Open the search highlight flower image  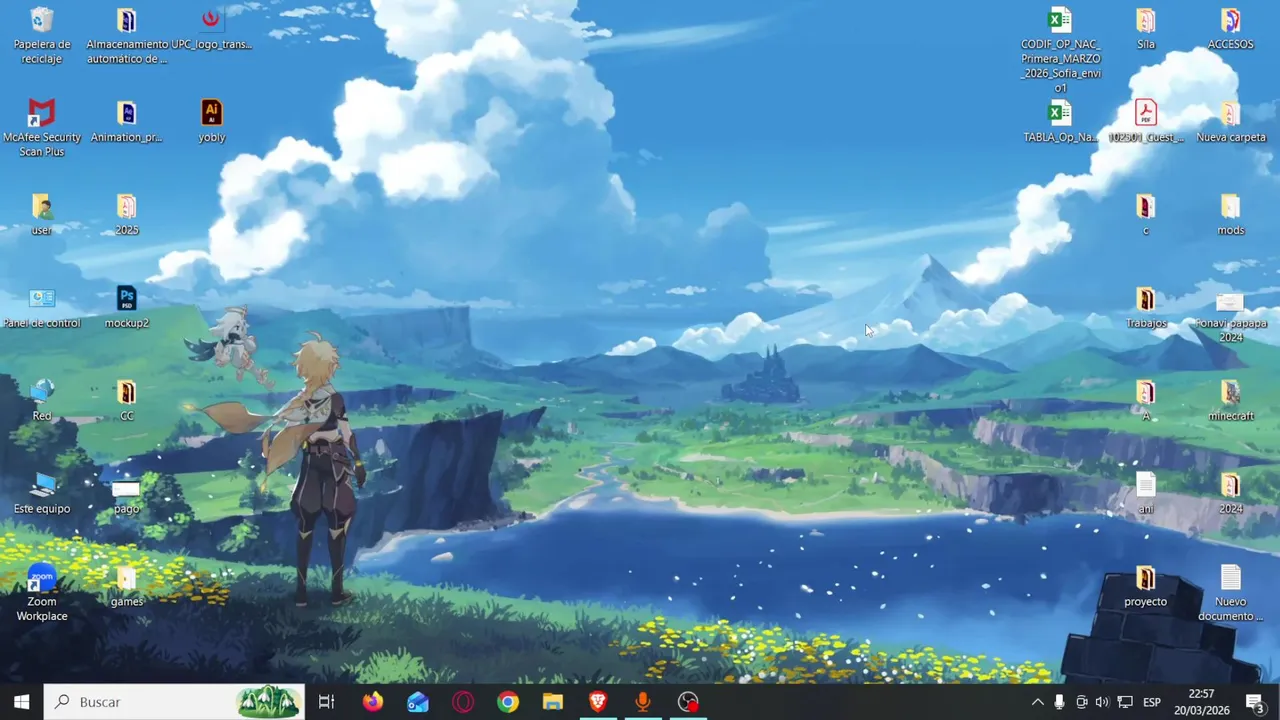(269, 702)
